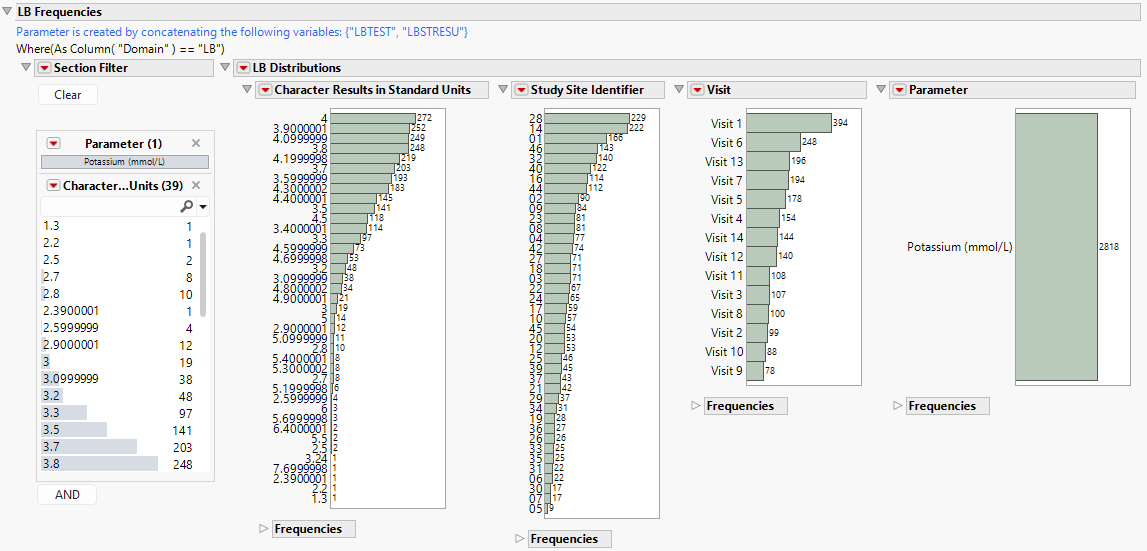Screen dimensions: 1147x551
Task: Open LB Distributions red triangle menu
Action: [242, 68]
